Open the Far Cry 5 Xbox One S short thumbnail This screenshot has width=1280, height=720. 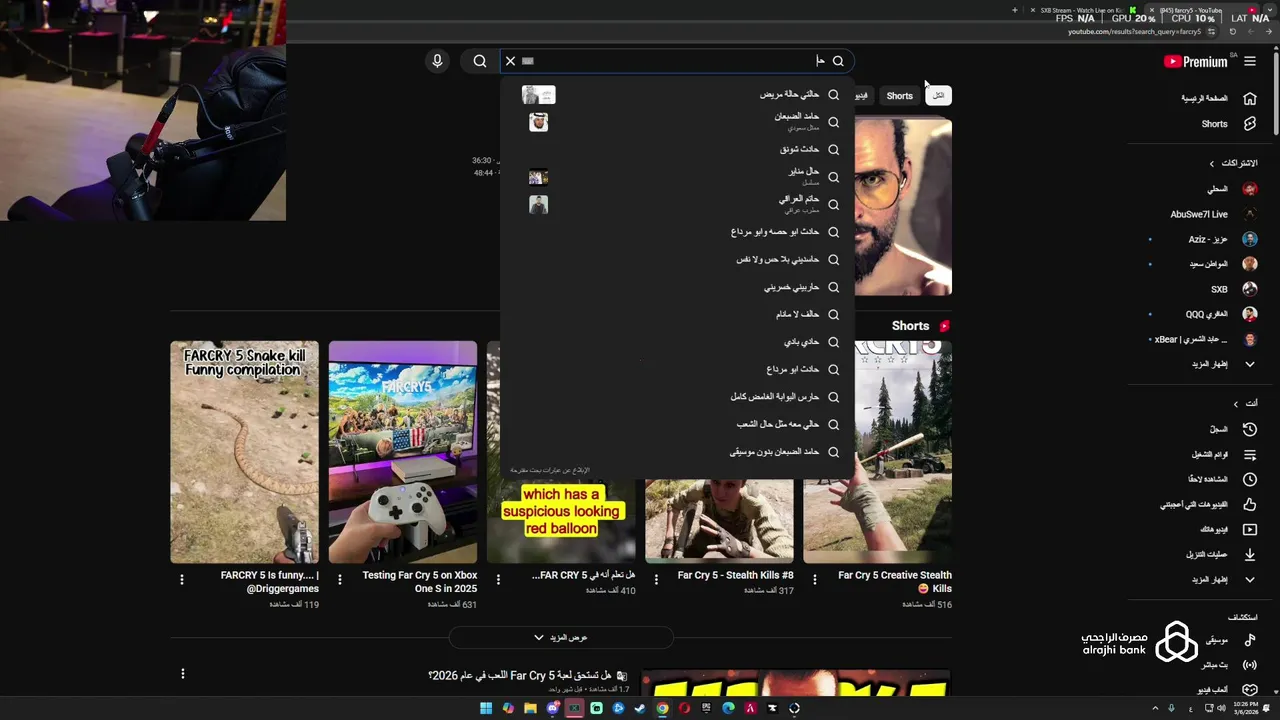click(403, 452)
